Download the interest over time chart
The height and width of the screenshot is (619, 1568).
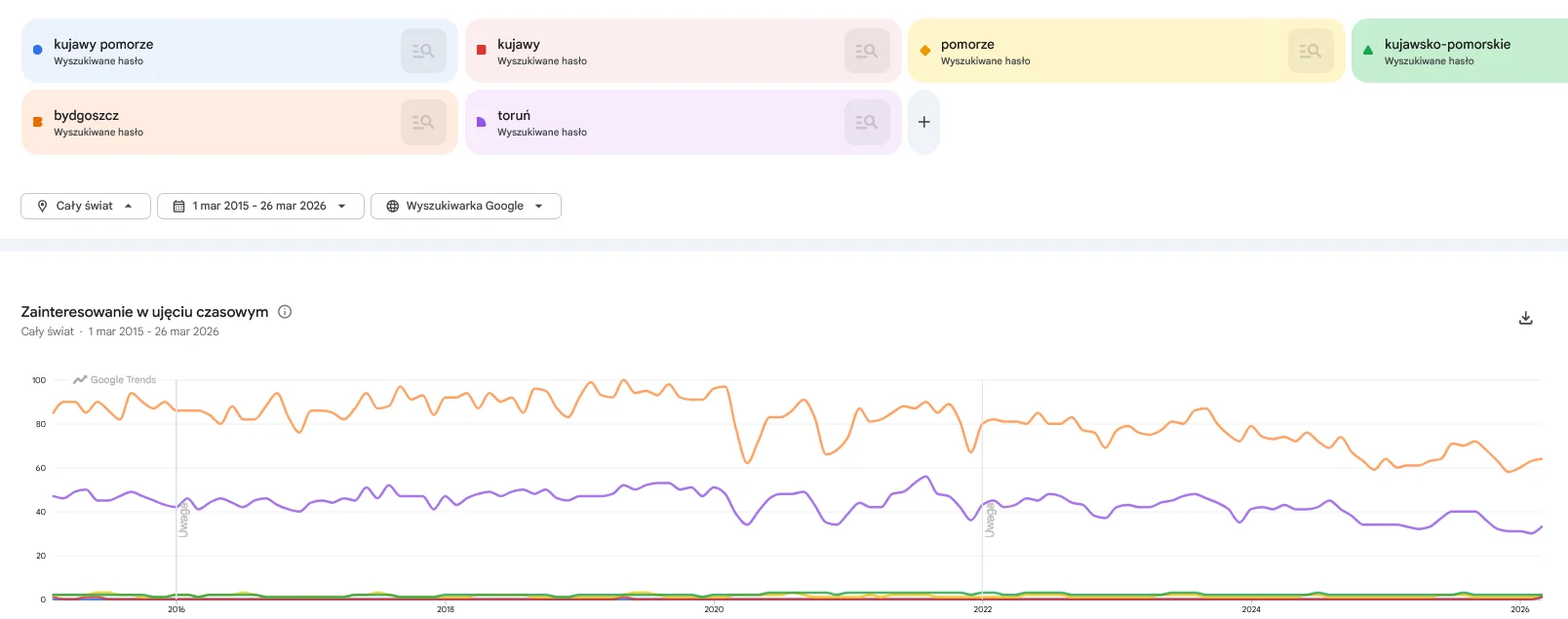1526,319
